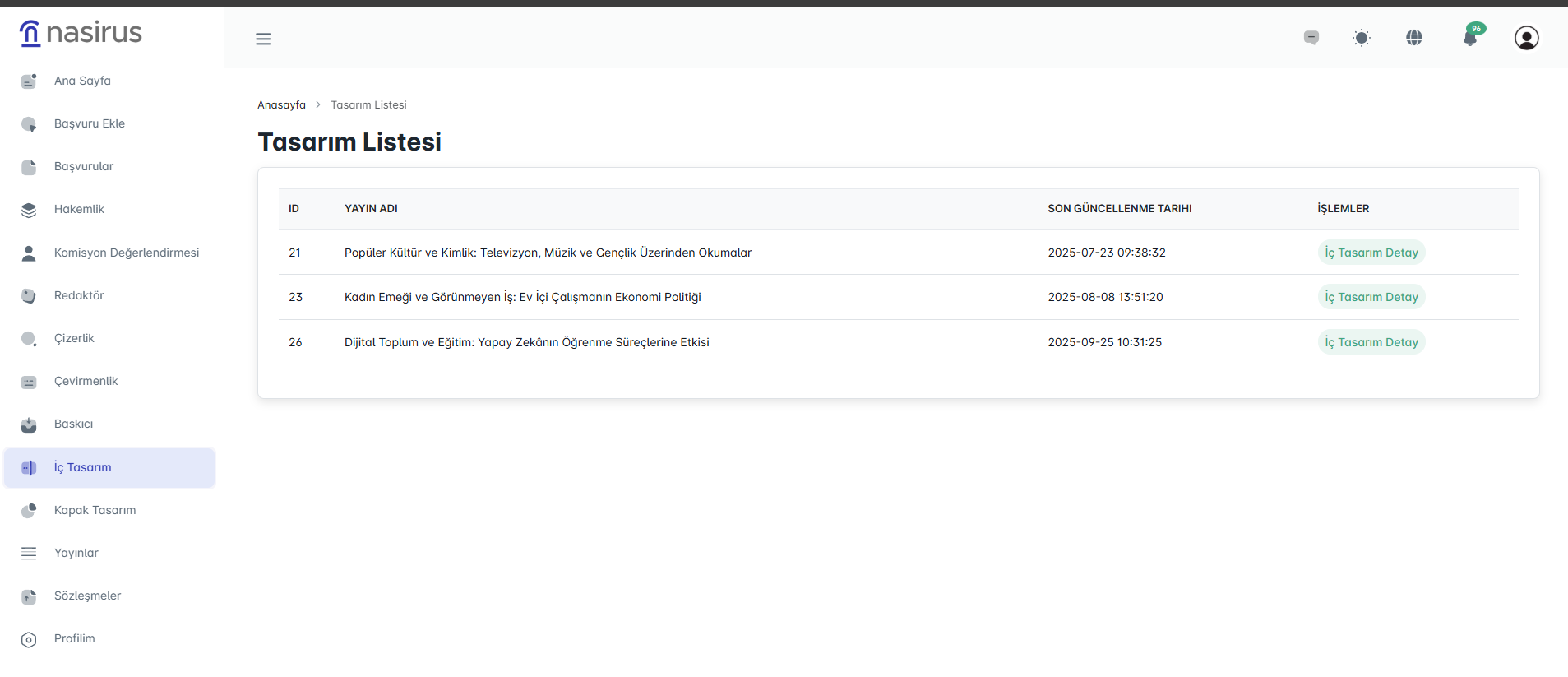Open the user profile avatar menu
The height and width of the screenshot is (677, 1568).
(1526, 38)
